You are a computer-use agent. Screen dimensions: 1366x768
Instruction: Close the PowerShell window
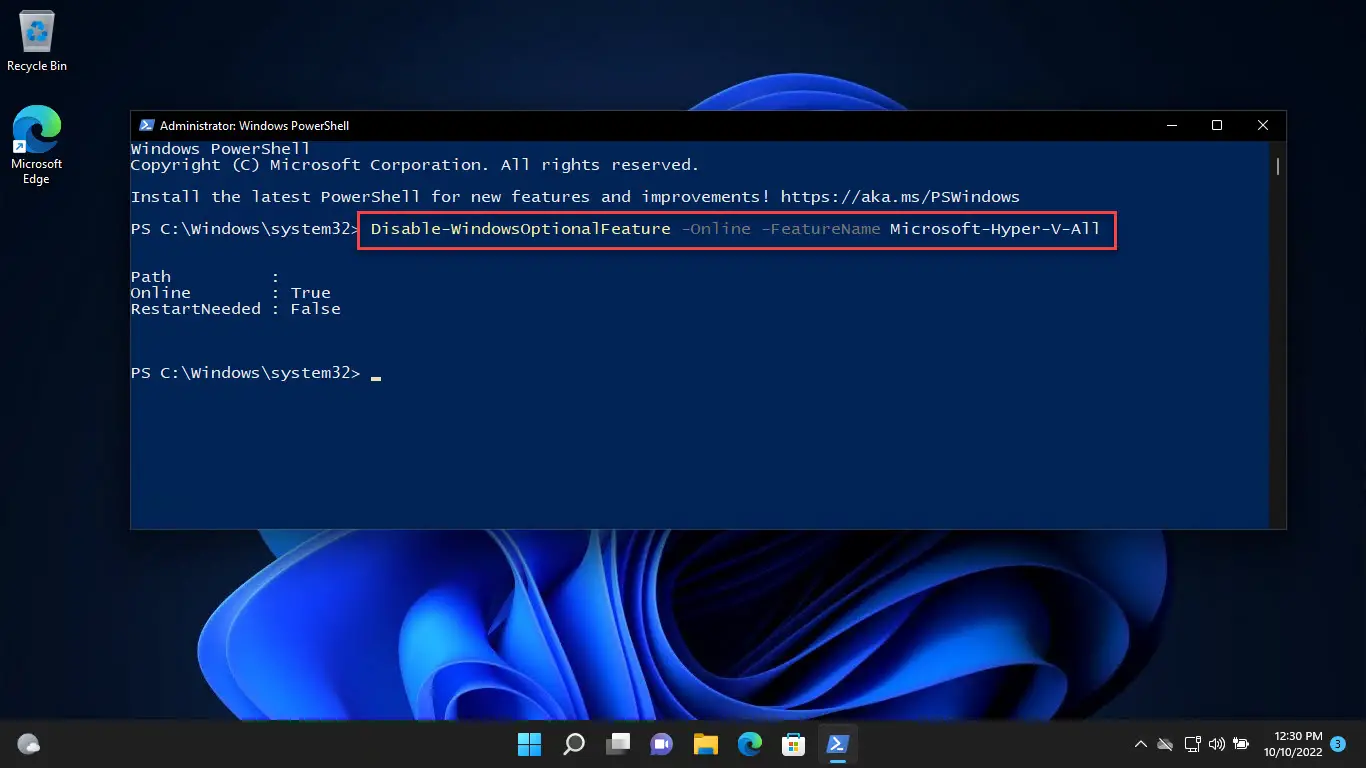pos(1263,126)
